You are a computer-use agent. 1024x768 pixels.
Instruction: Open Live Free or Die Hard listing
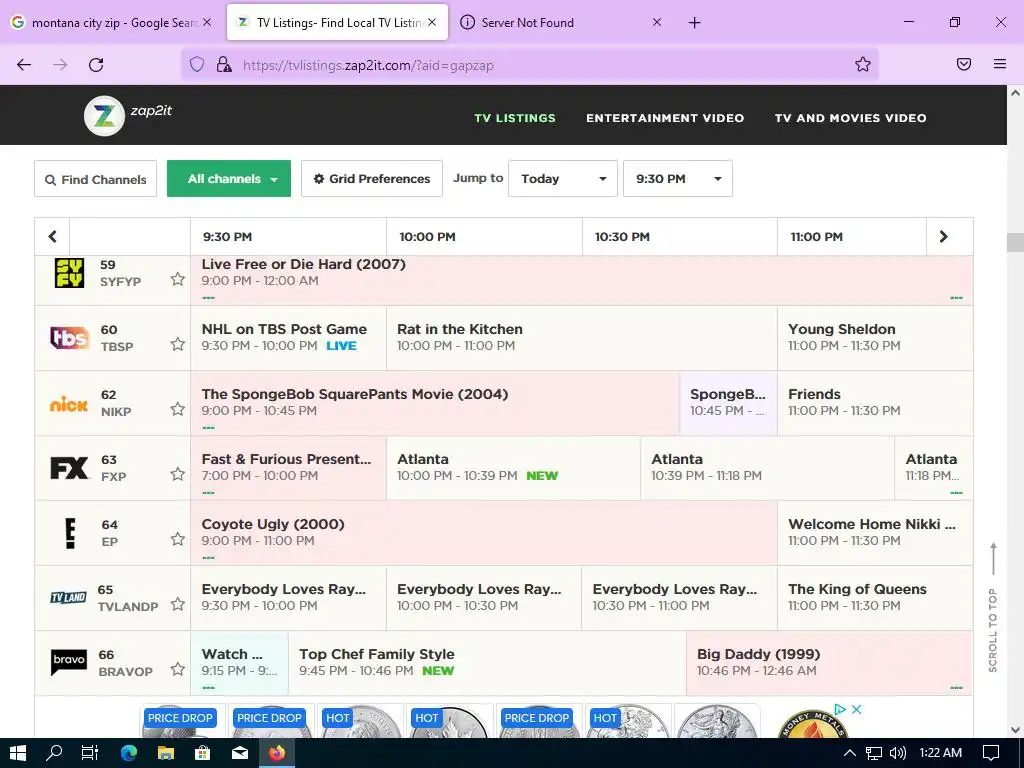point(581,280)
